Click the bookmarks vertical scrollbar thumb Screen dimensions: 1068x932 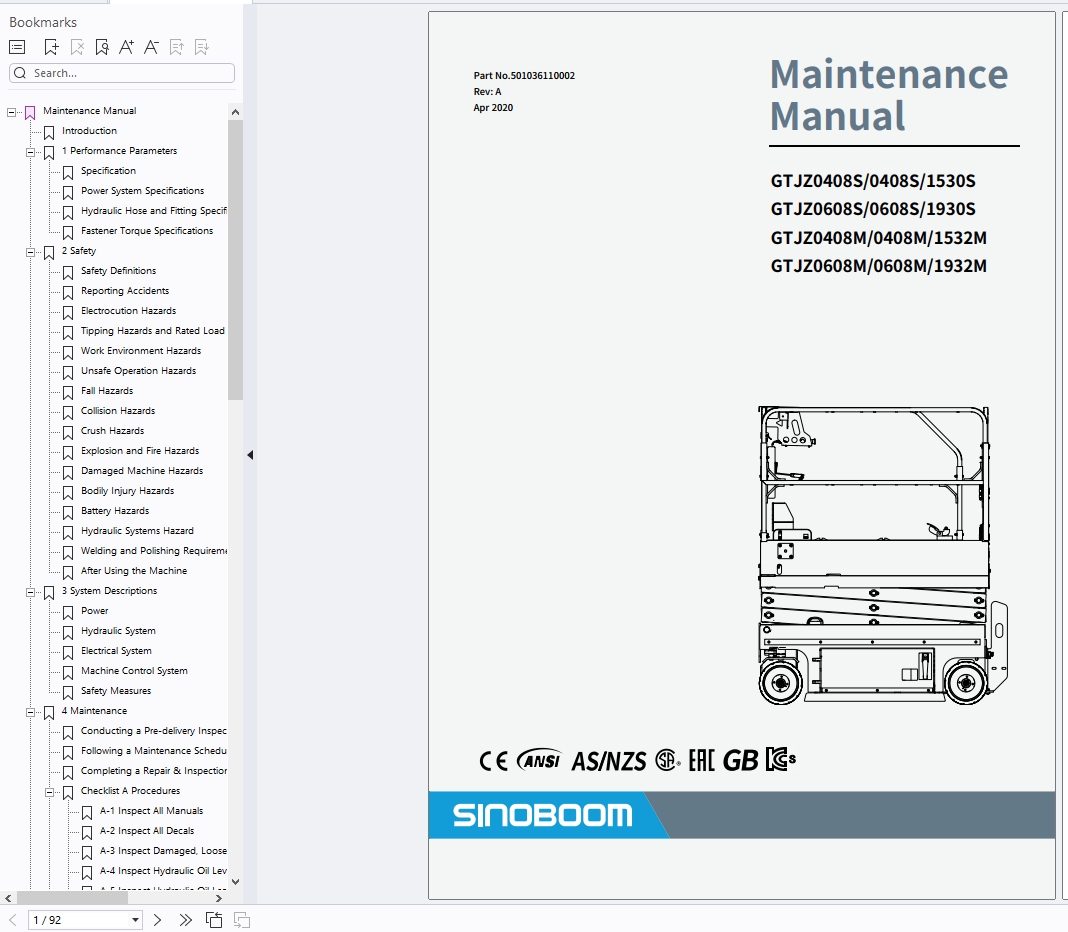[x=235, y=260]
